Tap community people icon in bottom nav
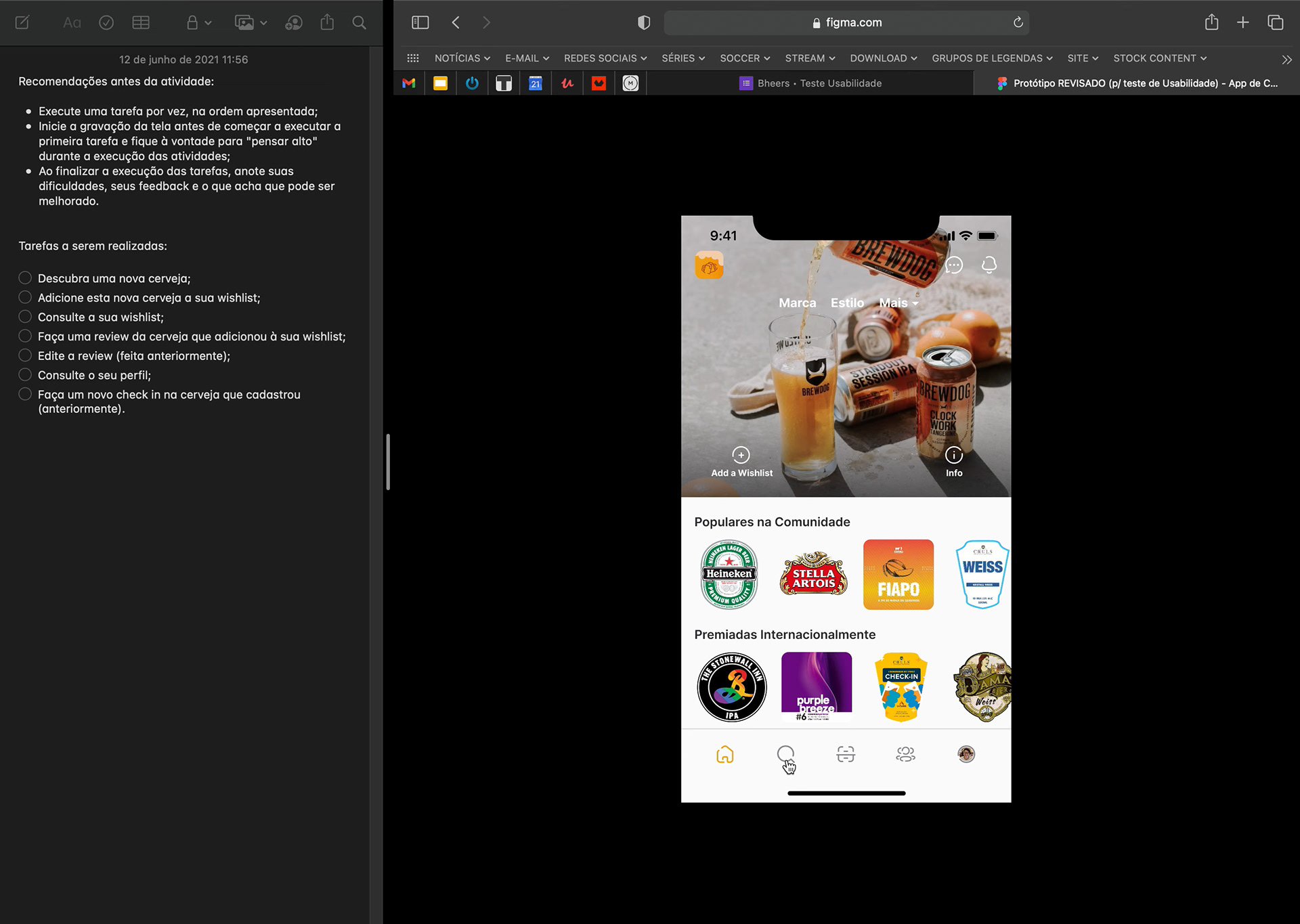 coord(906,754)
